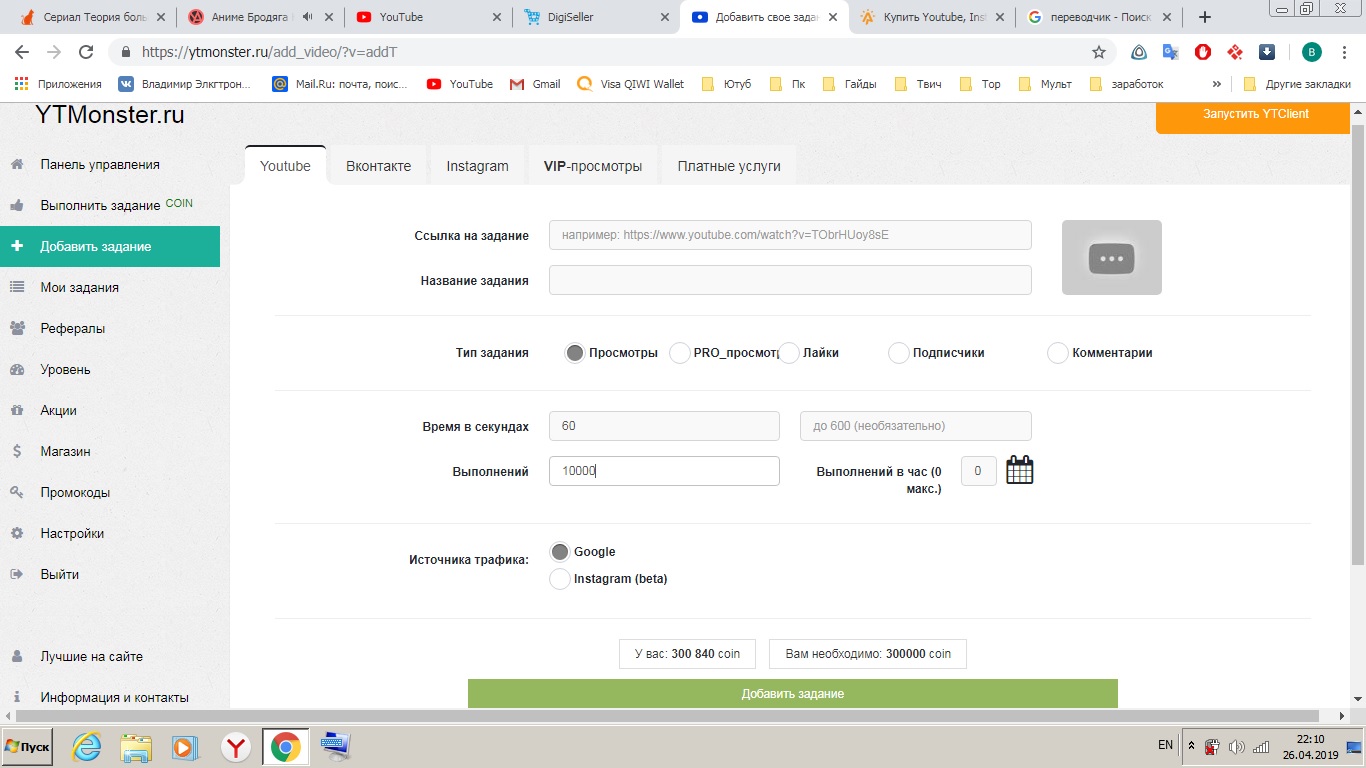Switch to the Youtube tab

(x=285, y=166)
